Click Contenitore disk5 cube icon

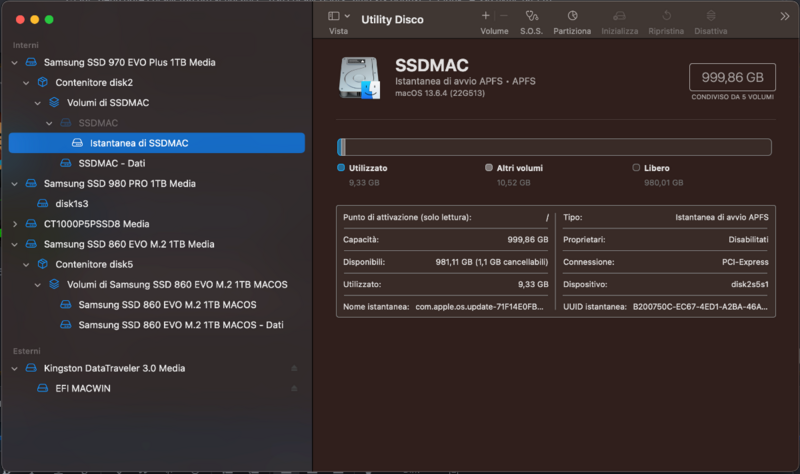click(x=43, y=264)
